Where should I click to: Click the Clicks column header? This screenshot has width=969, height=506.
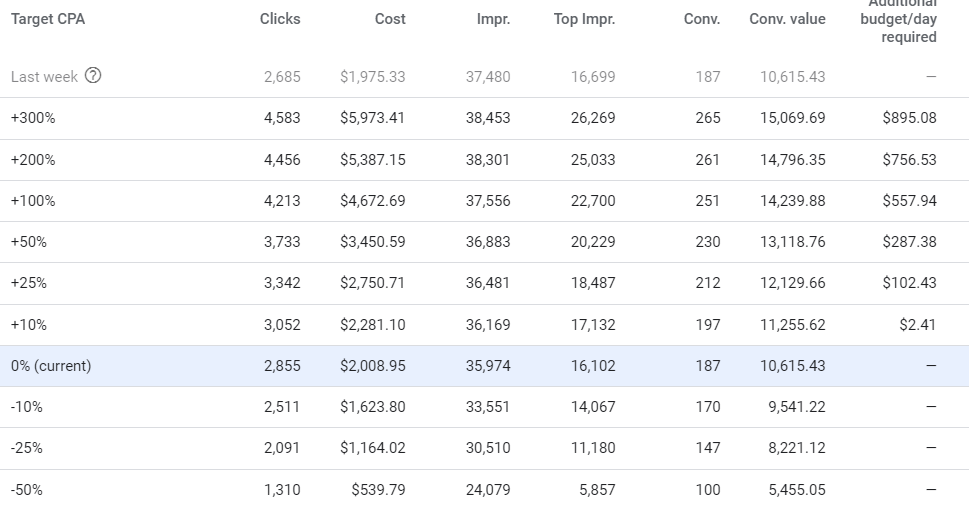[280, 19]
